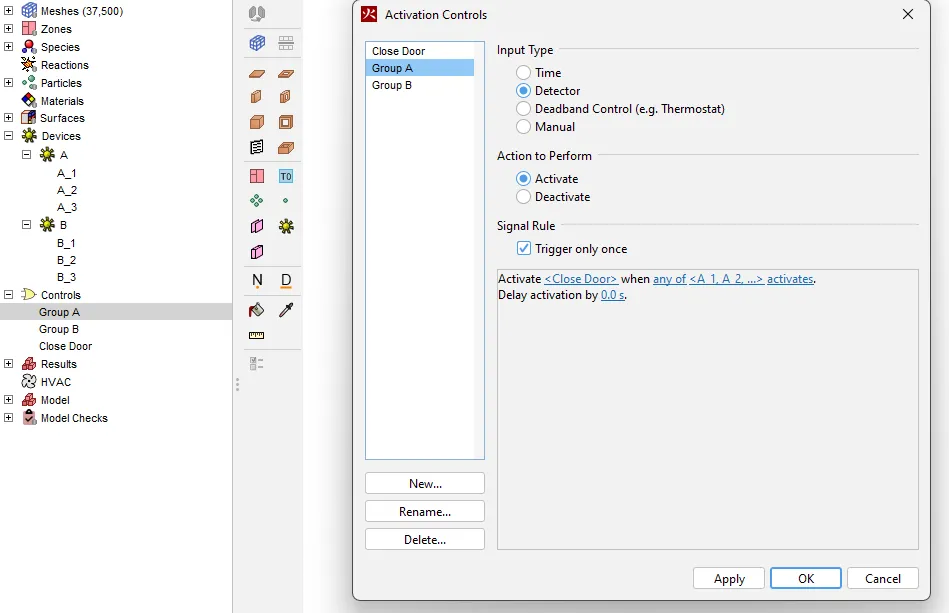The width and height of the screenshot is (949, 613).
Task: Select HVAC in the navigation tree
Action: coord(56,382)
